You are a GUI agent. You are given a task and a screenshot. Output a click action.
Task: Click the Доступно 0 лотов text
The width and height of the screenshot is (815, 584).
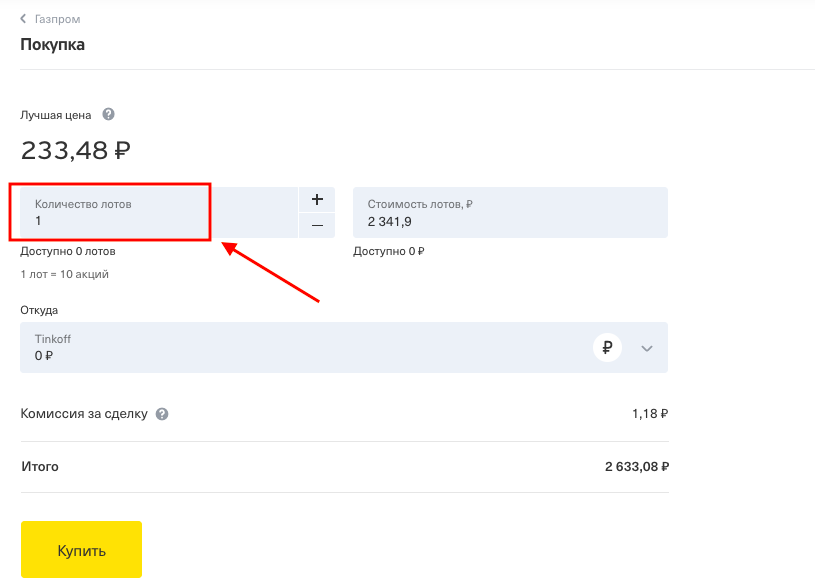click(68, 251)
